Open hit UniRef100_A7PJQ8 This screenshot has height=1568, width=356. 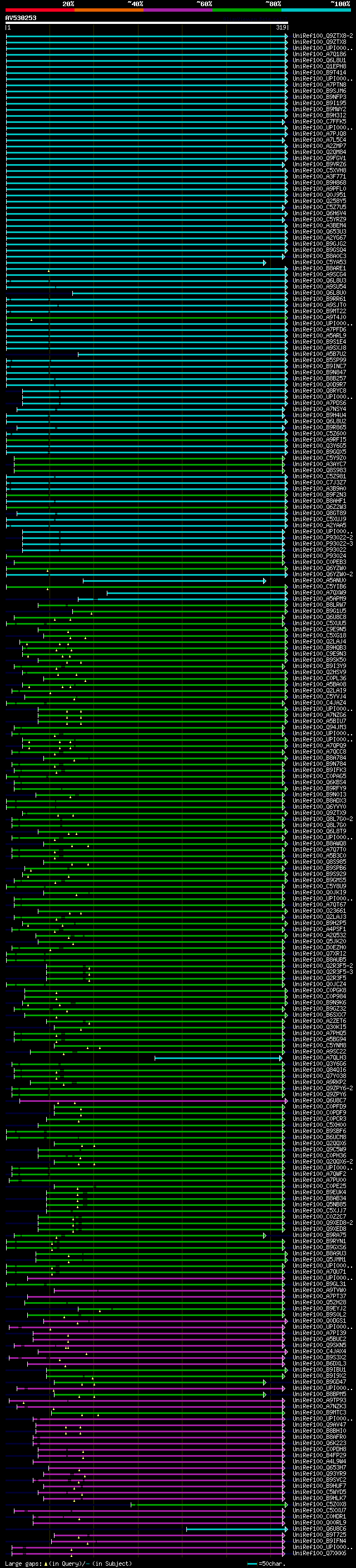319,134
